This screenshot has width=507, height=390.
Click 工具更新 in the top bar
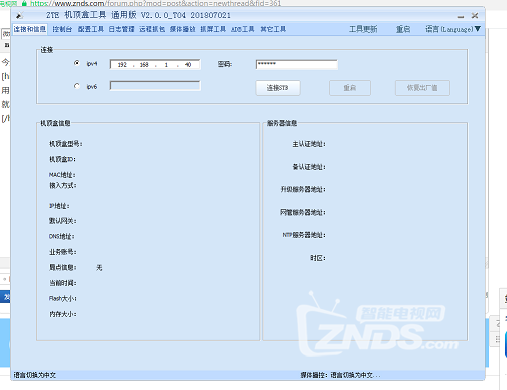coord(363,29)
